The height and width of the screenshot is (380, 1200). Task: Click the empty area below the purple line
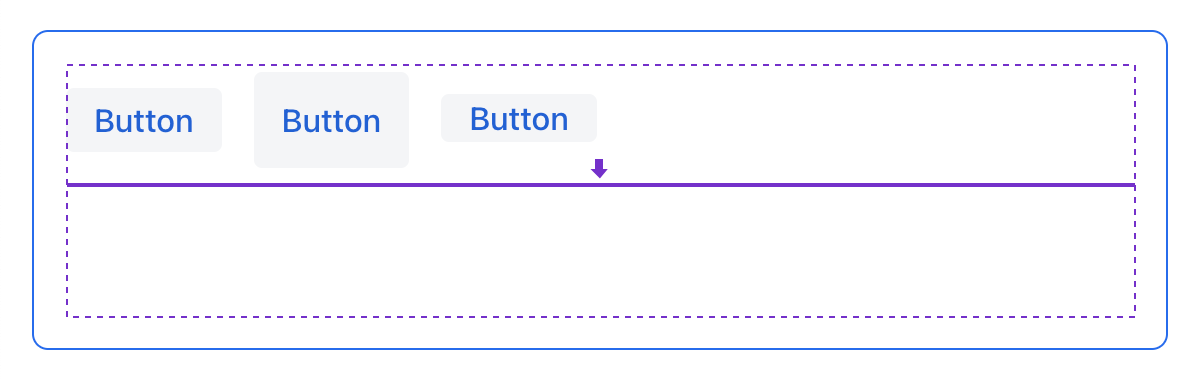(x=600, y=251)
